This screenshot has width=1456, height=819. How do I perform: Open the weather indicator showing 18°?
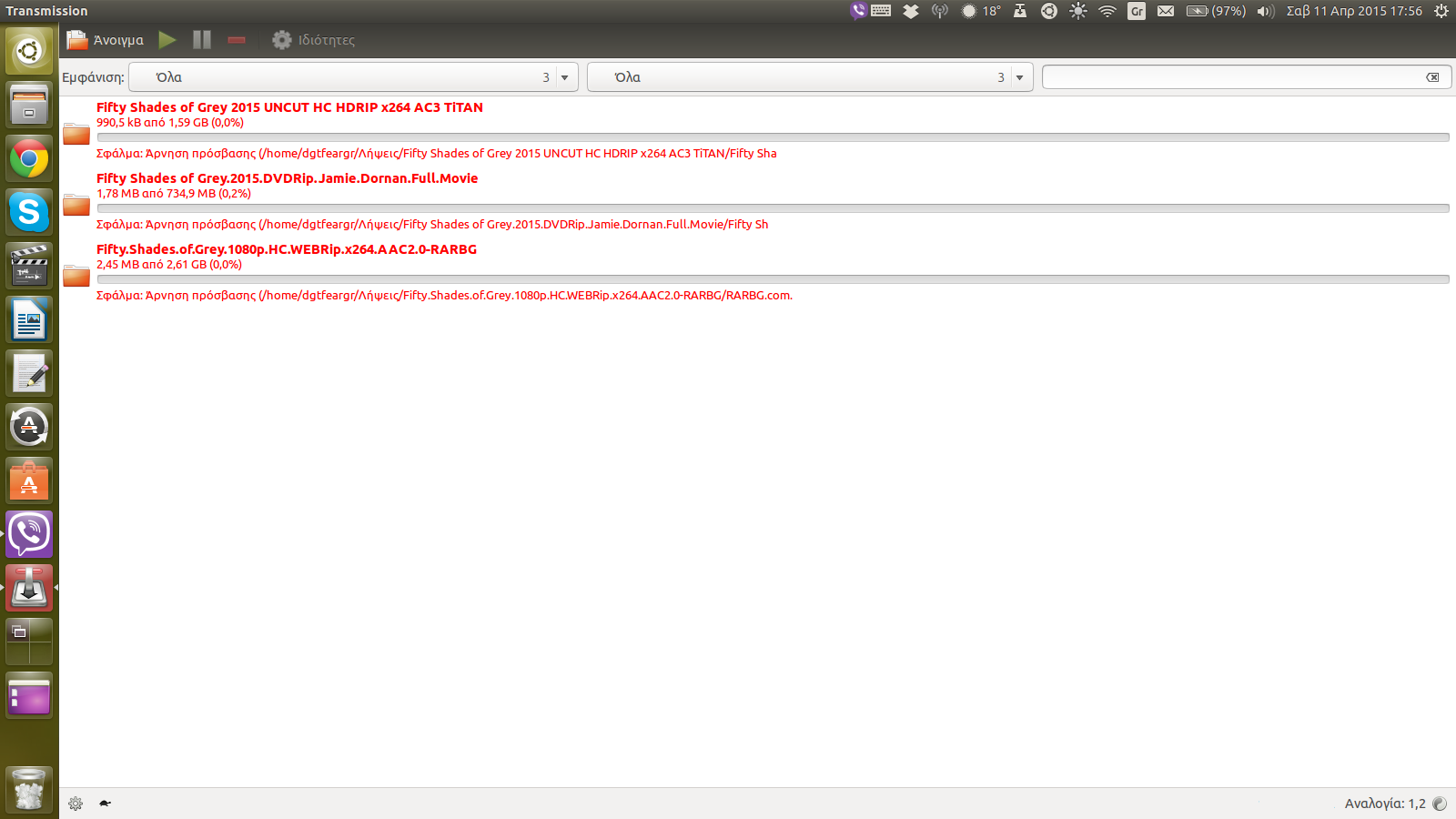(x=981, y=11)
